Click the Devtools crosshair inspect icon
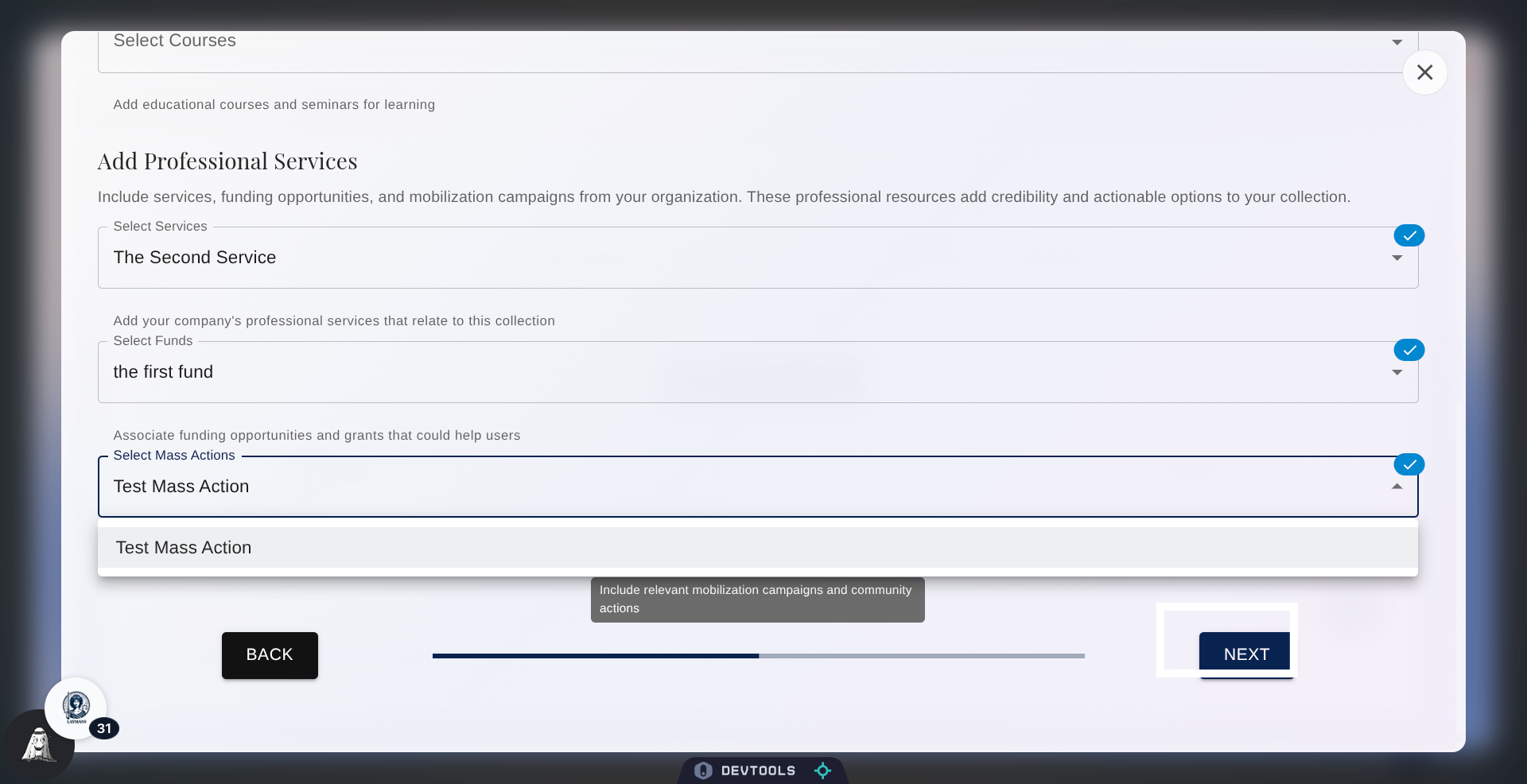This screenshot has width=1527, height=784. tap(822, 770)
